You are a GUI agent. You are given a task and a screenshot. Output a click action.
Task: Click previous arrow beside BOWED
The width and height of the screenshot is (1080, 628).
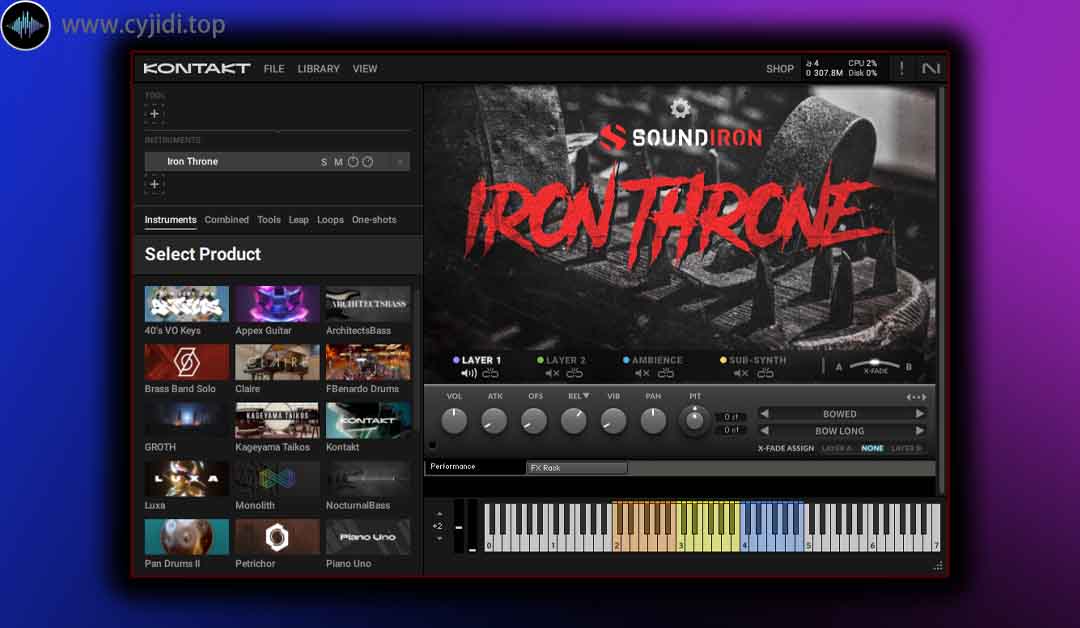pos(764,414)
